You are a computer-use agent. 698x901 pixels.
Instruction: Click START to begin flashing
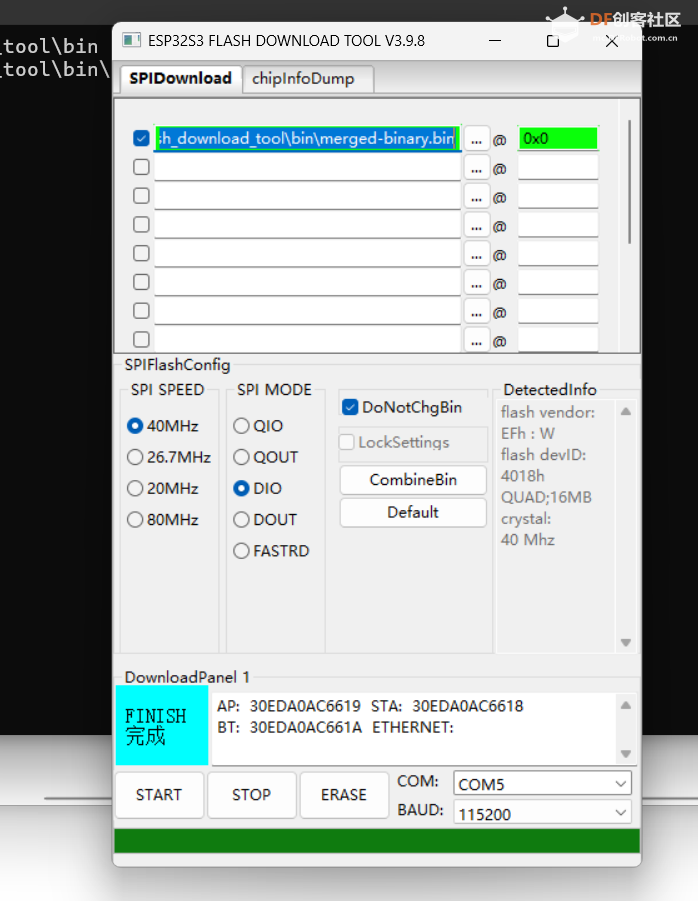click(x=159, y=795)
